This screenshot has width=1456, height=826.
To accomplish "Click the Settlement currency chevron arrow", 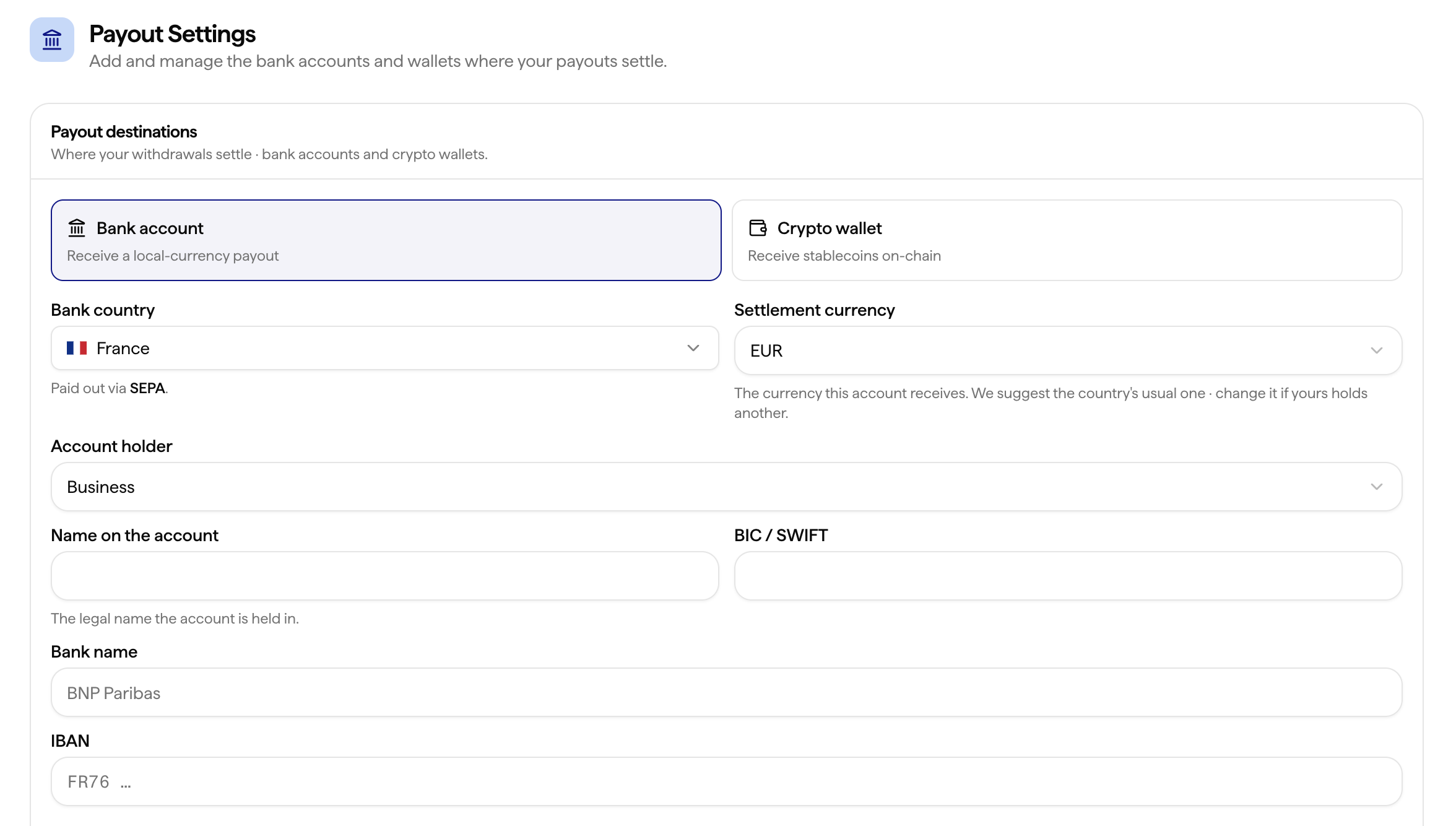I will coord(1377,350).
